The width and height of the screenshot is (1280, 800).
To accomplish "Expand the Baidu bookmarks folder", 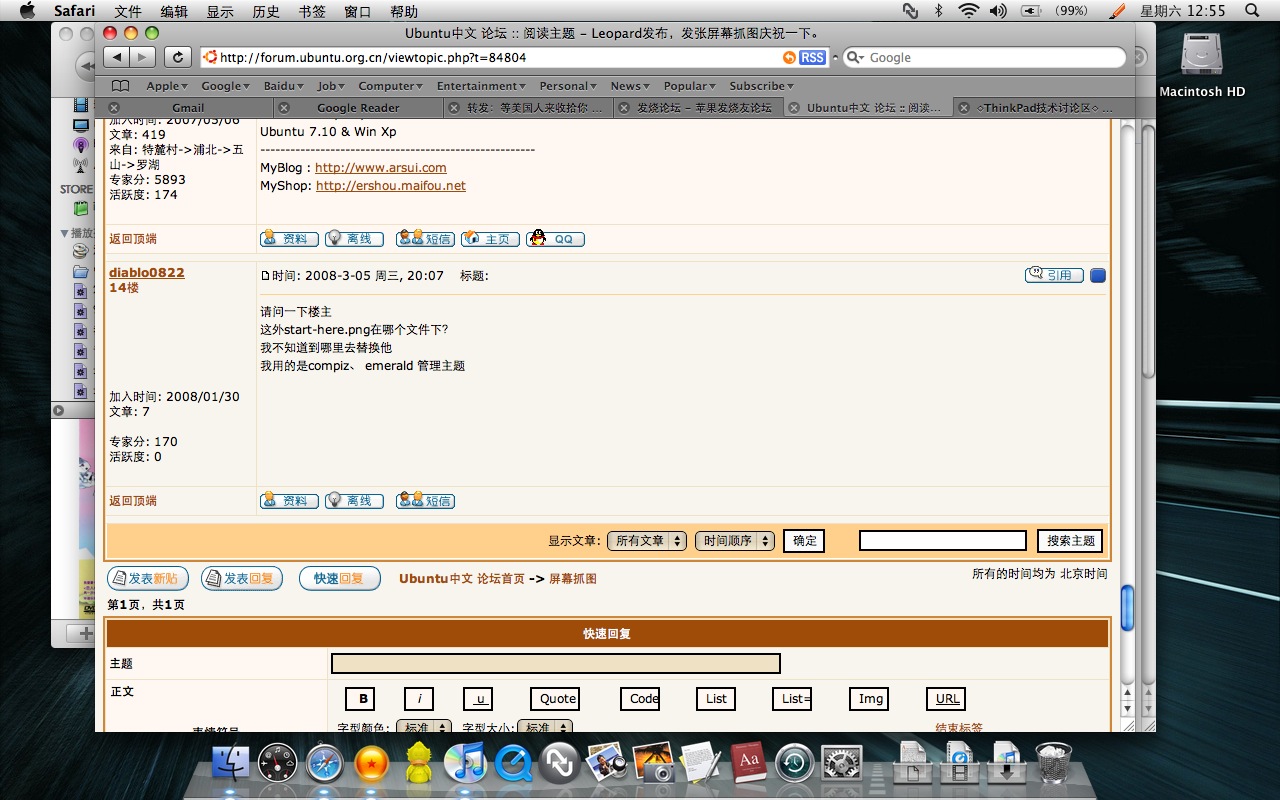I will pyautogui.click(x=284, y=86).
